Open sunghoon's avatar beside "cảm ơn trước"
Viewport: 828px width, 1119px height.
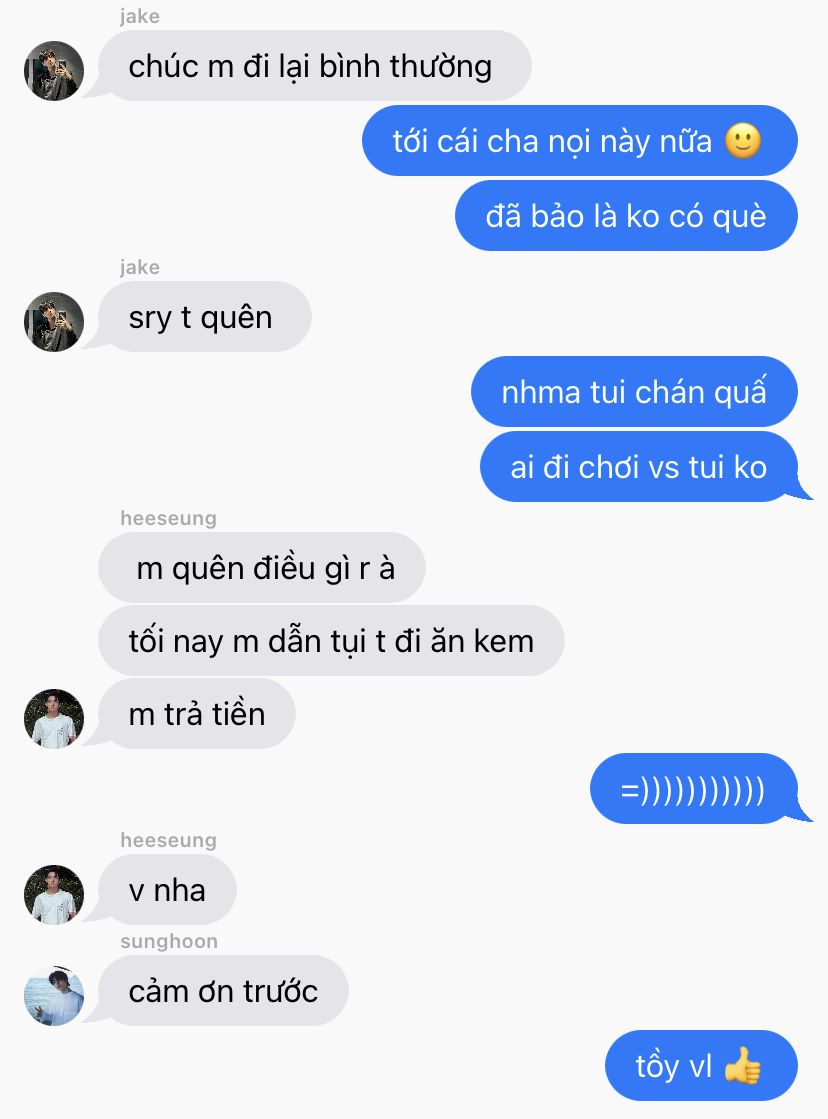[x=54, y=996]
